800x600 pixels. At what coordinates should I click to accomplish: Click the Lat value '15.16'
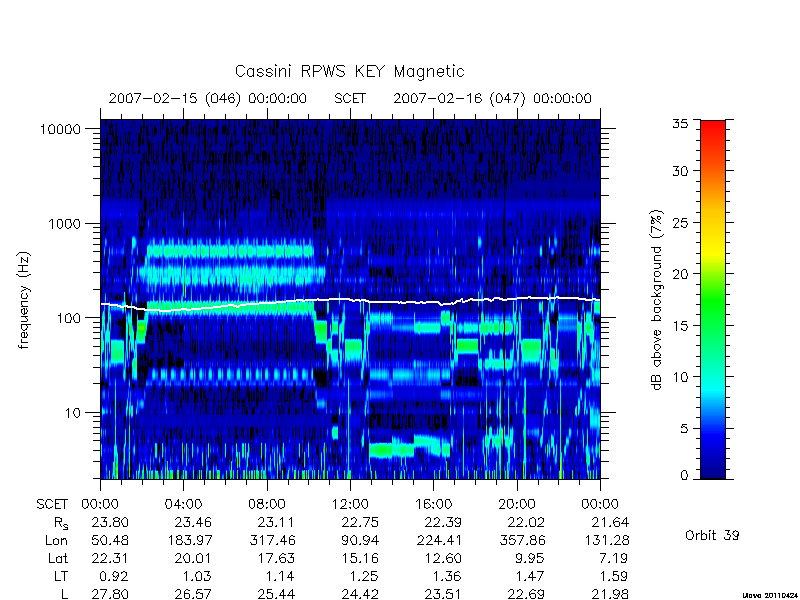point(360,558)
